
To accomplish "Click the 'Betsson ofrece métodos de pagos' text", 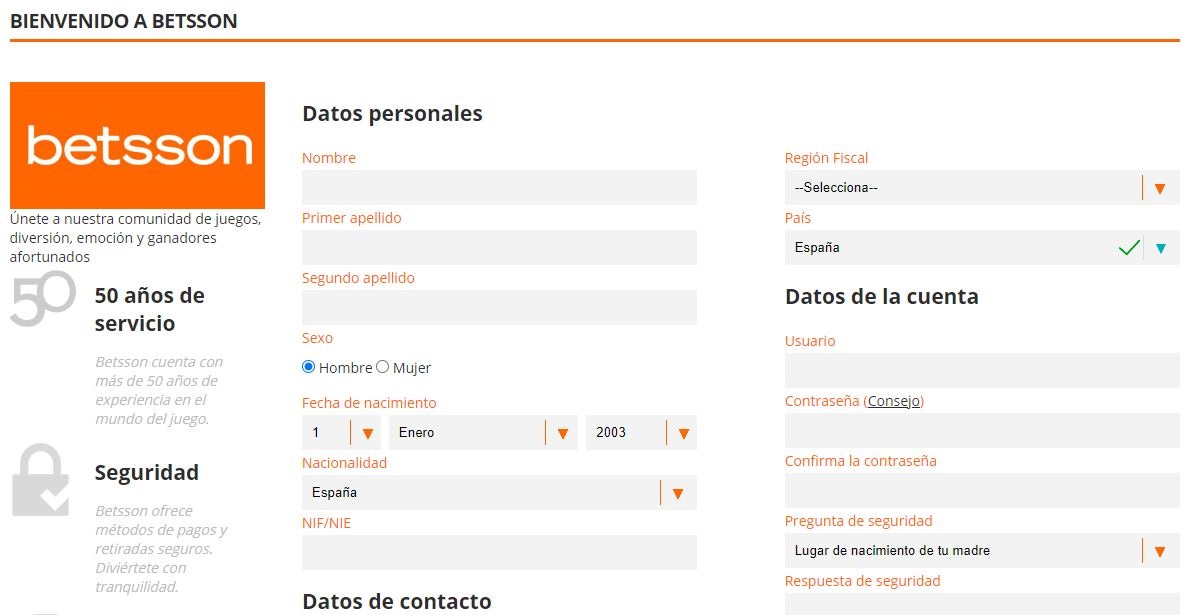I will pos(161,548).
